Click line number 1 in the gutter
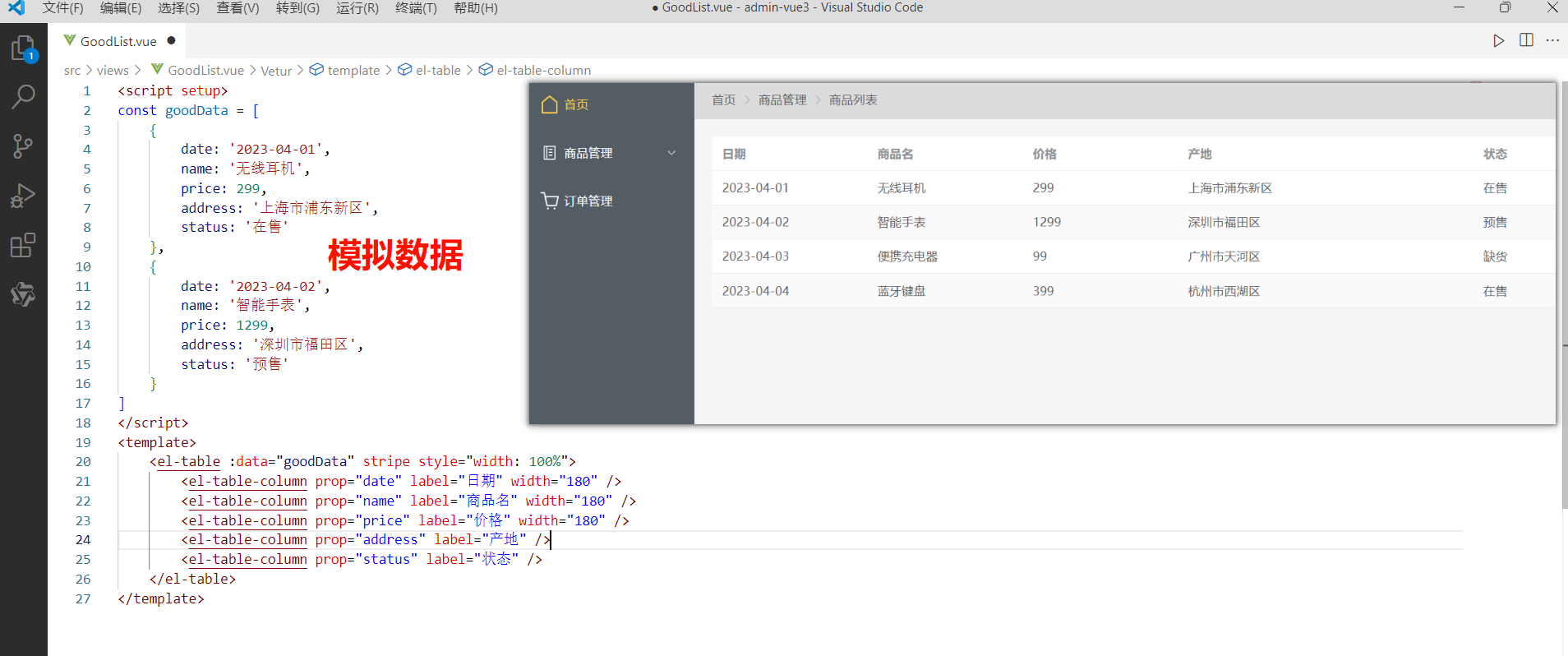1568x656 pixels. click(x=87, y=91)
